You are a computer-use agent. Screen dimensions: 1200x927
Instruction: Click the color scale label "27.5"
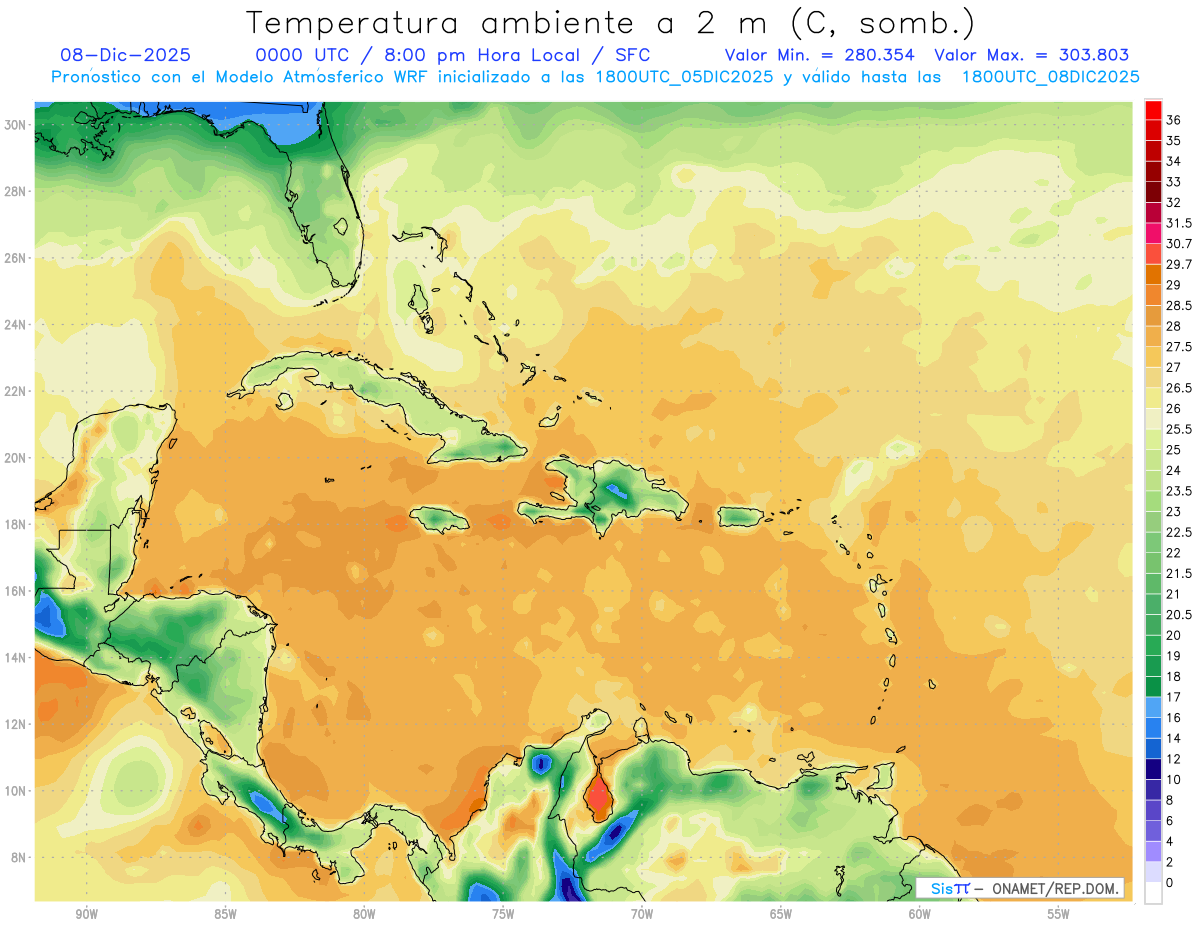coord(1179,347)
